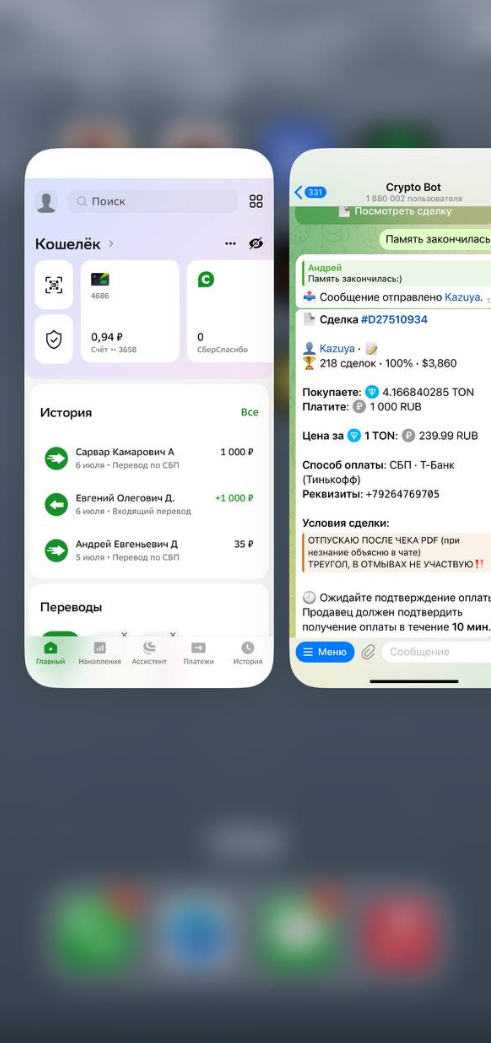The width and height of the screenshot is (491, 1043).
Task: Expand Кошелёк with the chevron
Action: (111, 243)
